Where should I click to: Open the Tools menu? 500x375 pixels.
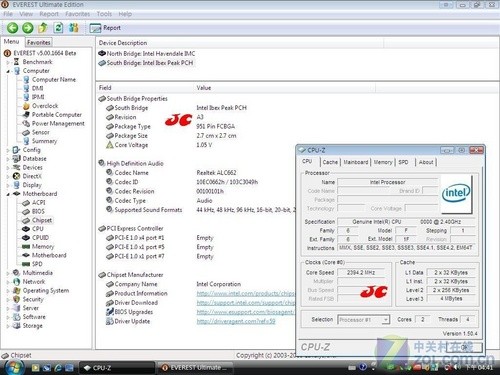104,14
